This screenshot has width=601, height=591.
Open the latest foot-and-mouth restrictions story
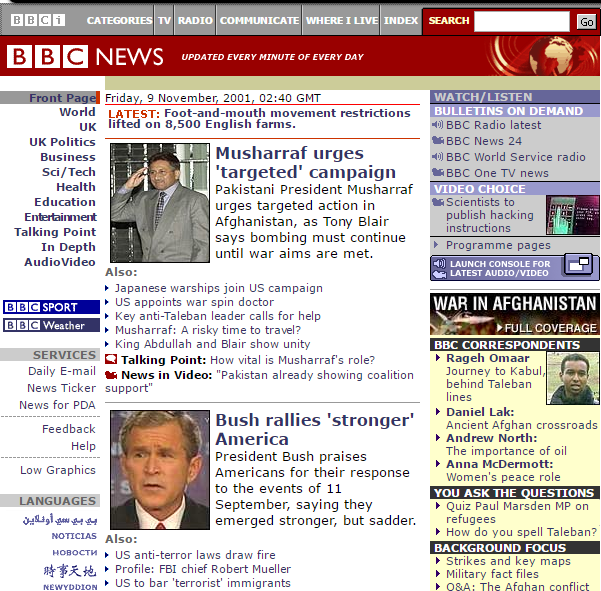(259, 118)
